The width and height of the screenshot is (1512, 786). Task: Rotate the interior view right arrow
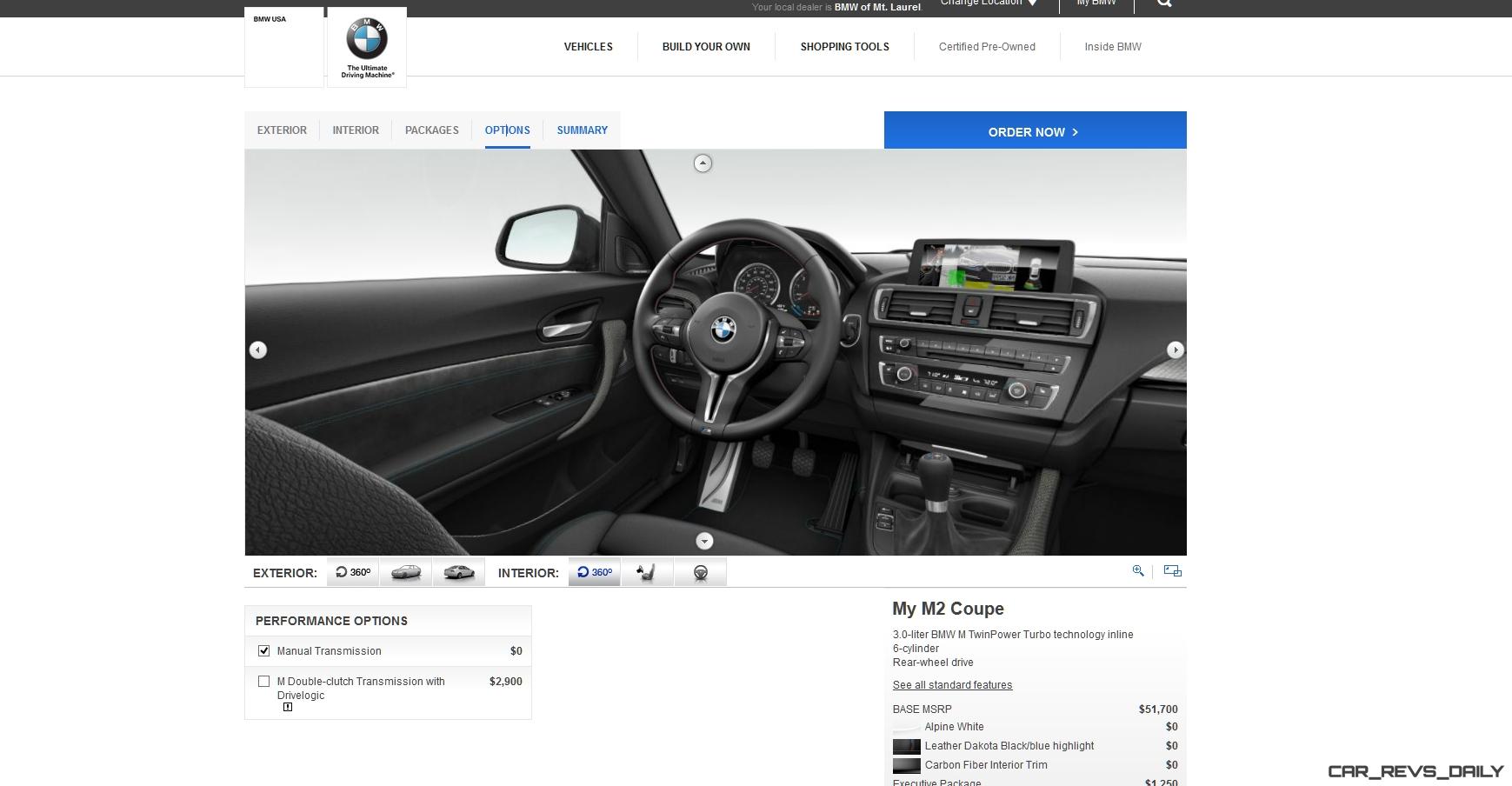click(1176, 350)
